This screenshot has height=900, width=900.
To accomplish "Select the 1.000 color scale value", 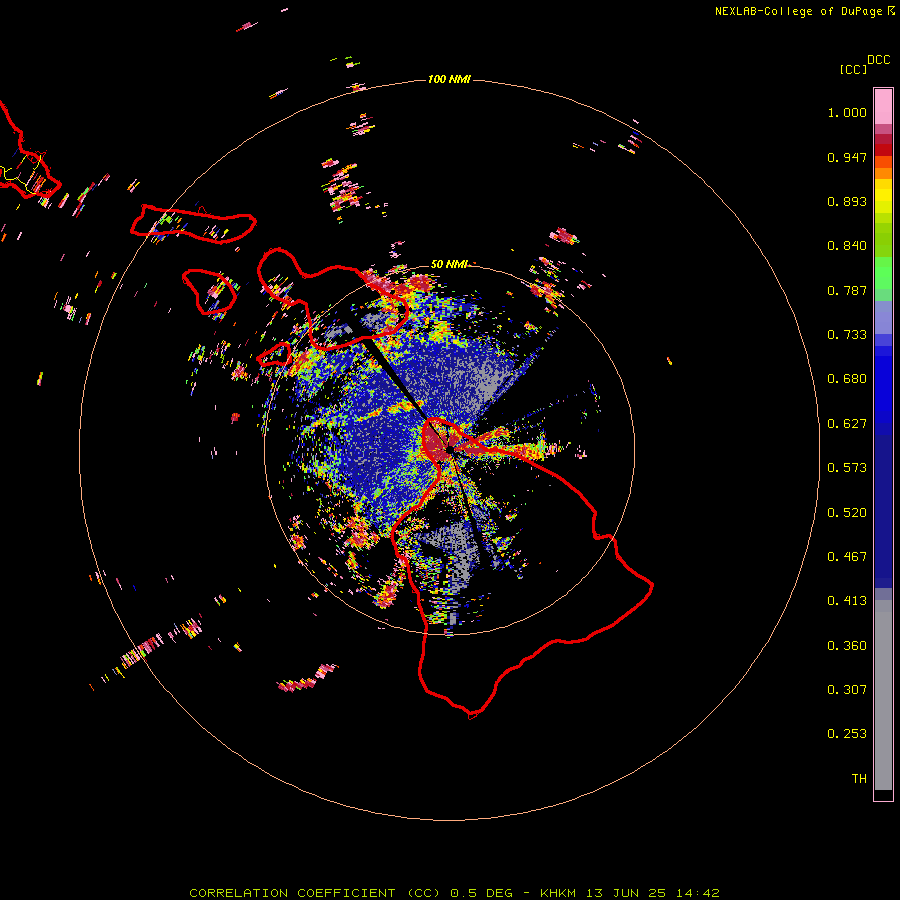I will point(847,112).
